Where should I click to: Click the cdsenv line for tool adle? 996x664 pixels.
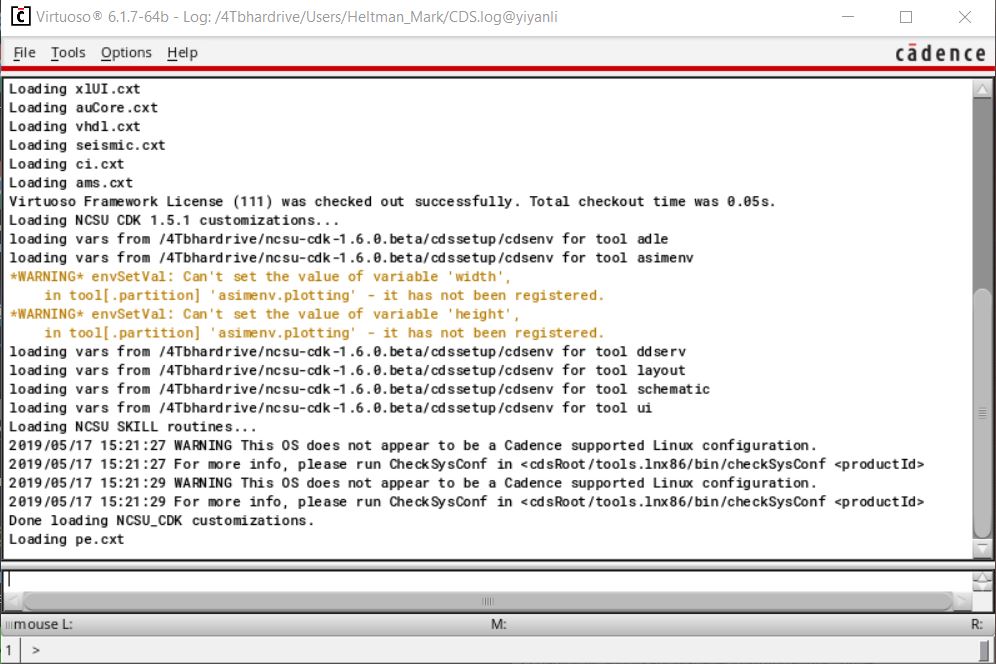(x=339, y=239)
